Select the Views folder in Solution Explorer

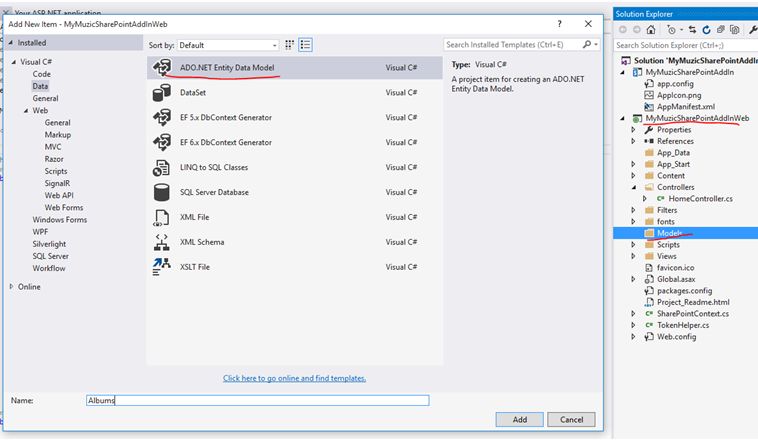(666, 256)
